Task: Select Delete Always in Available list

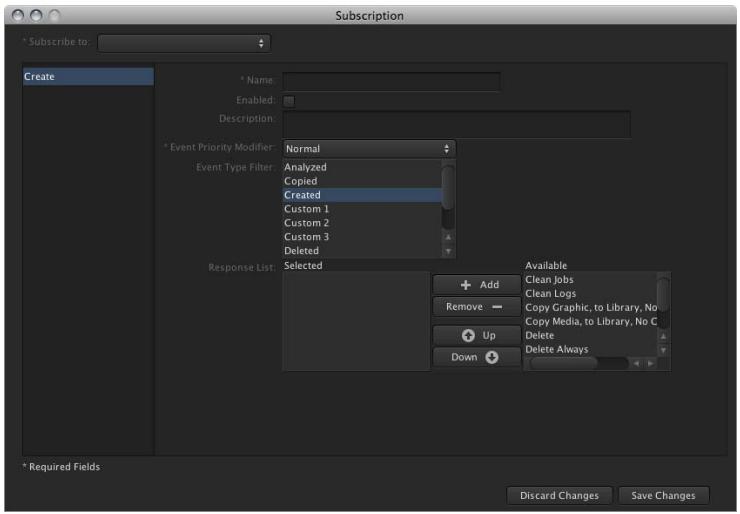Action: tap(590, 349)
